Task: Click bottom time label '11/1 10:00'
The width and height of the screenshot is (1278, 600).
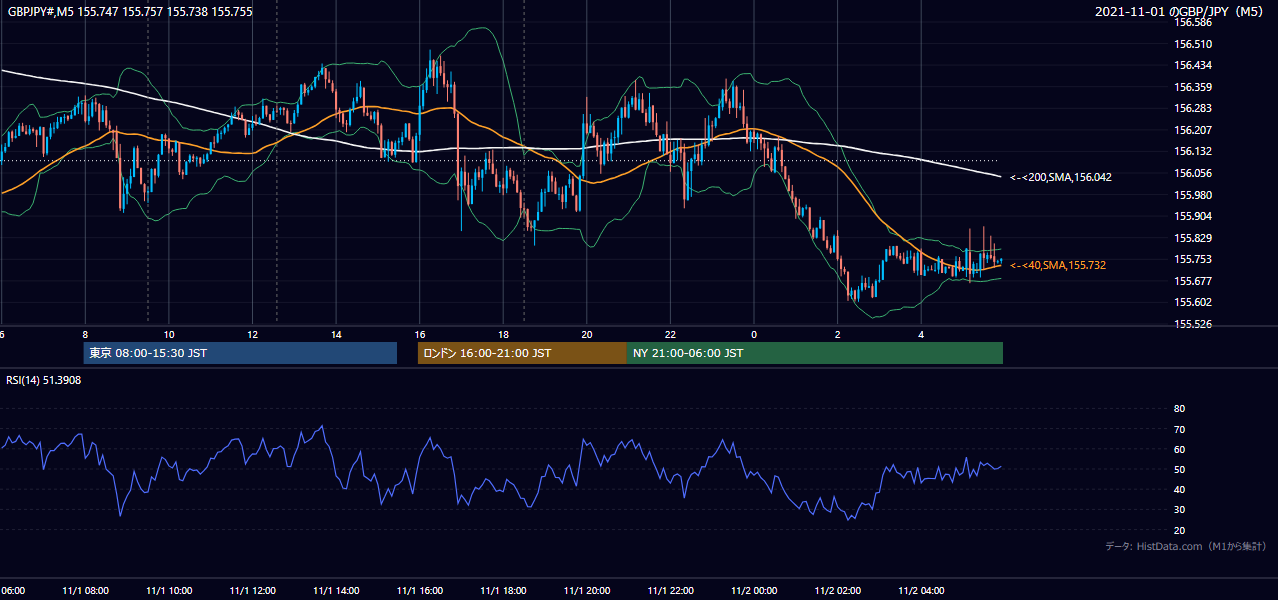Action: pyautogui.click(x=169, y=590)
